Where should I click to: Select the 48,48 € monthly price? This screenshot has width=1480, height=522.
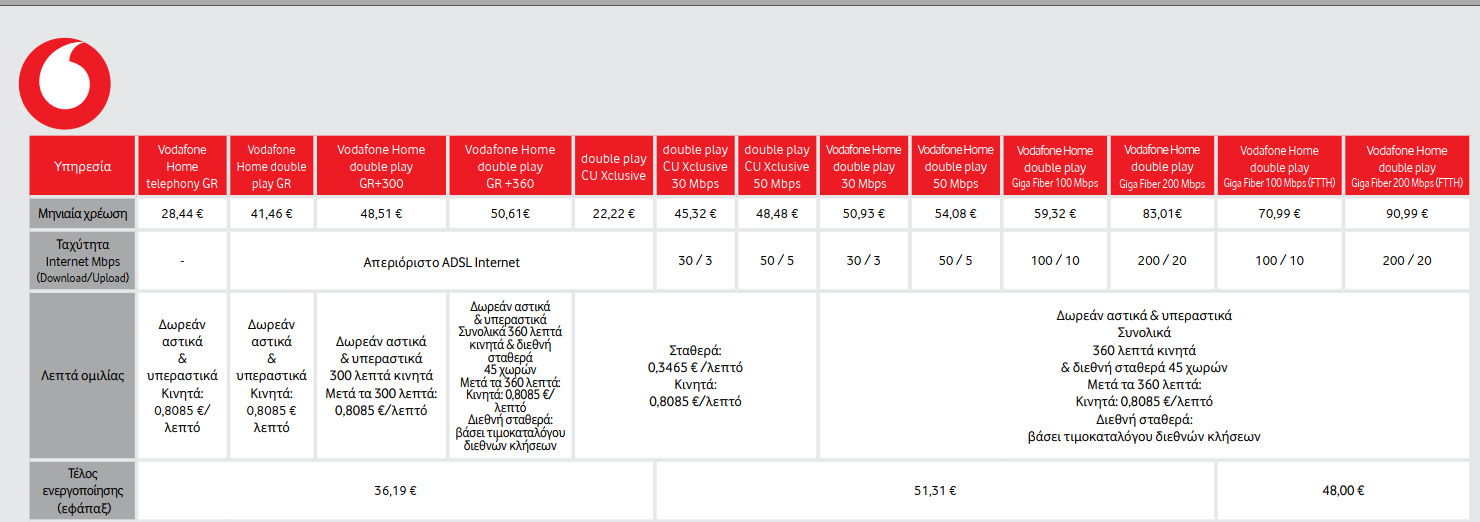777,213
